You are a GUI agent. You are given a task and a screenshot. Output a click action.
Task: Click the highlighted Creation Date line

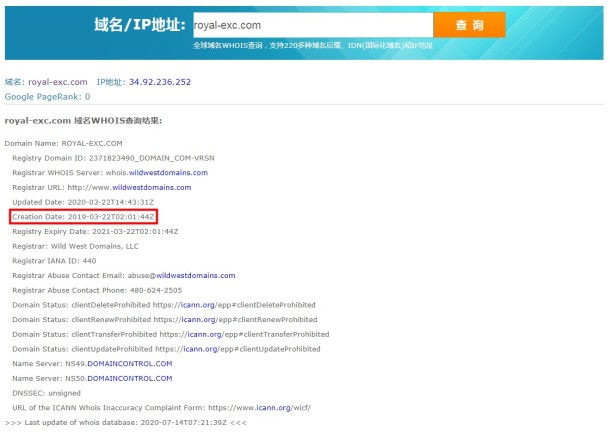pyautogui.click(x=83, y=217)
